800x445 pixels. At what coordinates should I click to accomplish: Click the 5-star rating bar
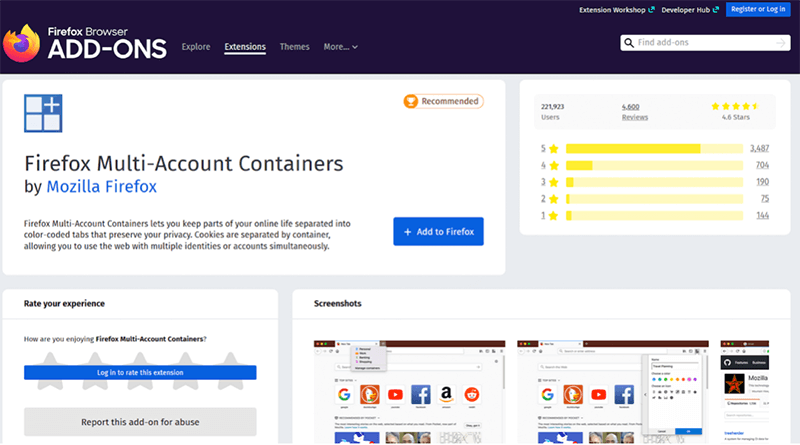[x=655, y=149]
